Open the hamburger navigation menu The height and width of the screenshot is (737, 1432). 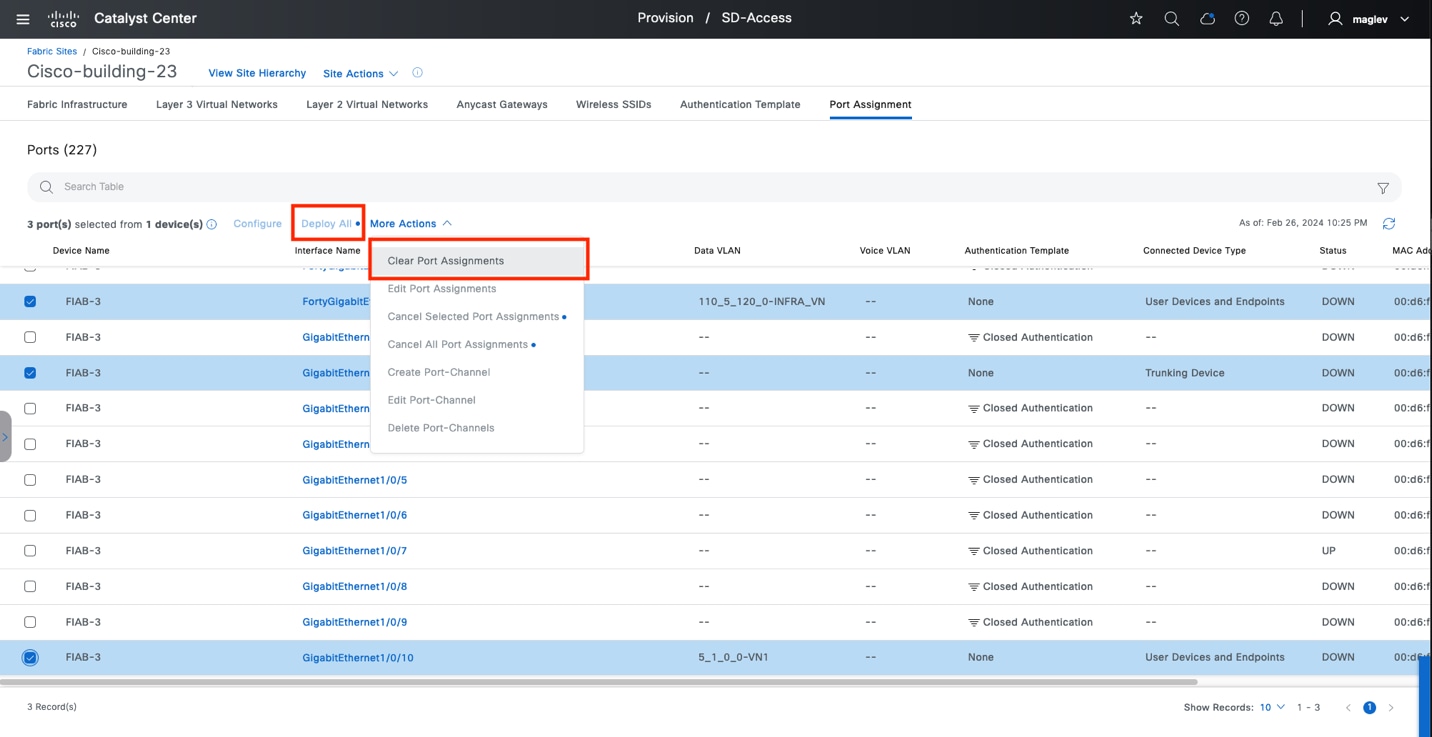tap(23, 19)
